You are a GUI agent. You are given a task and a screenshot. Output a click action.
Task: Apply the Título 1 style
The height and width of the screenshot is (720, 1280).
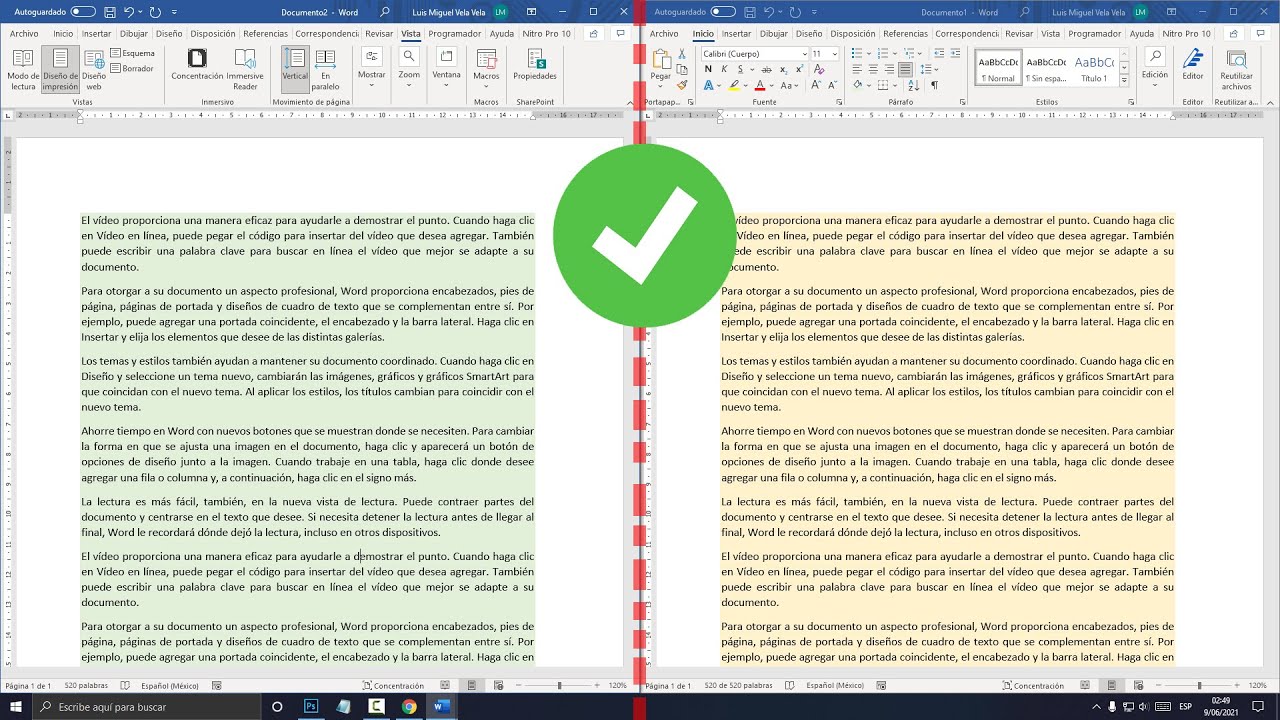tap(1095, 68)
